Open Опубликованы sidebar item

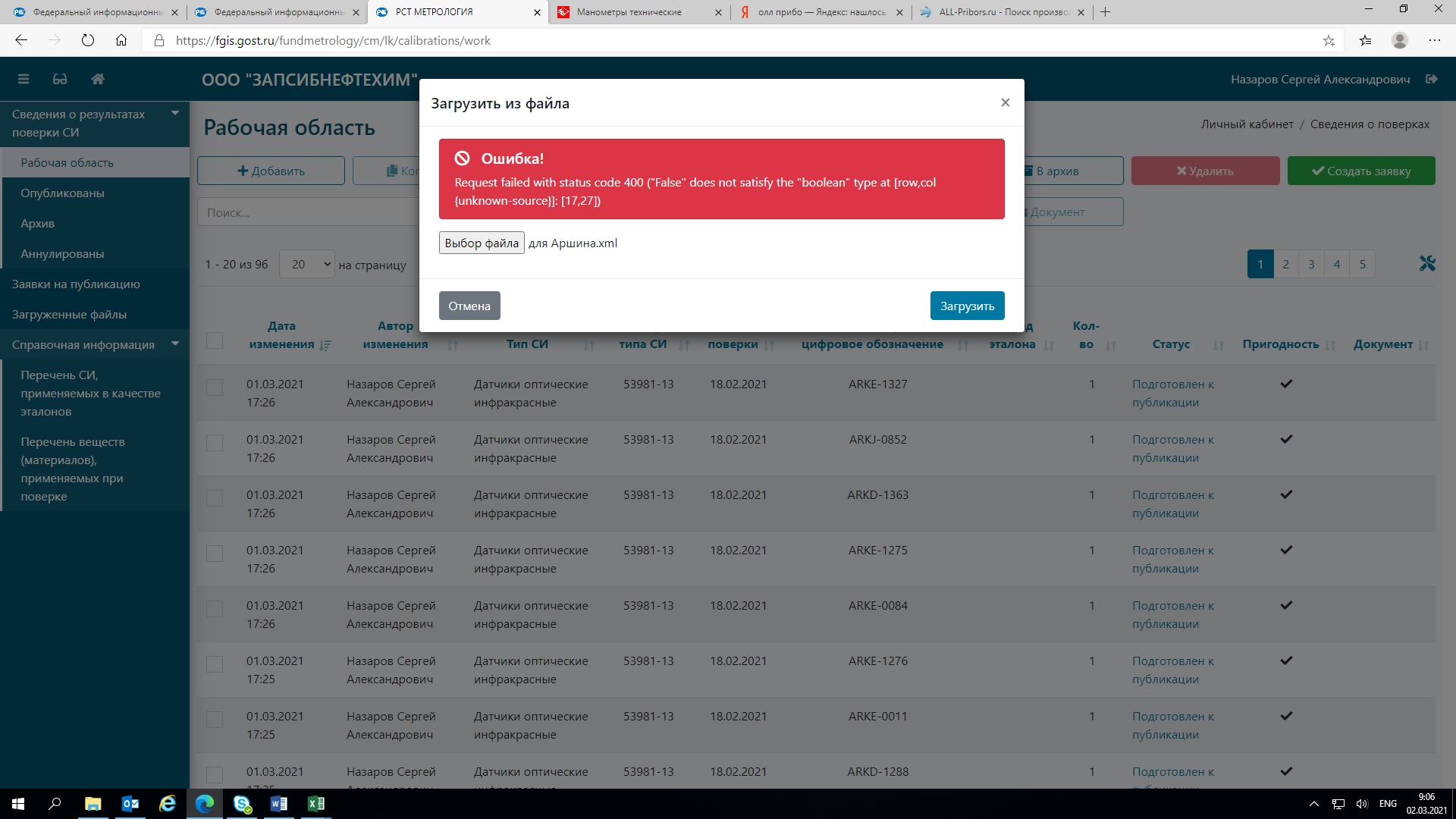pos(62,193)
